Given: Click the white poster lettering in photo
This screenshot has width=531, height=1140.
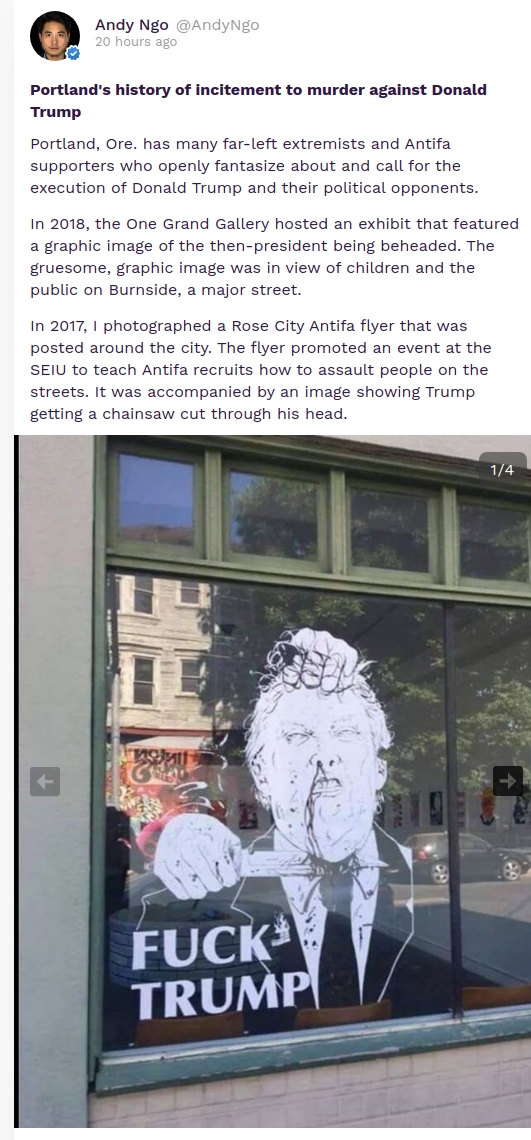Looking at the screenshot, I should click(222, 973).
